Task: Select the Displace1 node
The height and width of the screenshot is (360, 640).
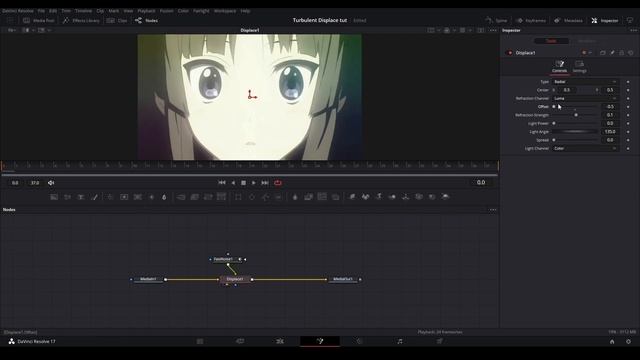Action: [235, 279]
